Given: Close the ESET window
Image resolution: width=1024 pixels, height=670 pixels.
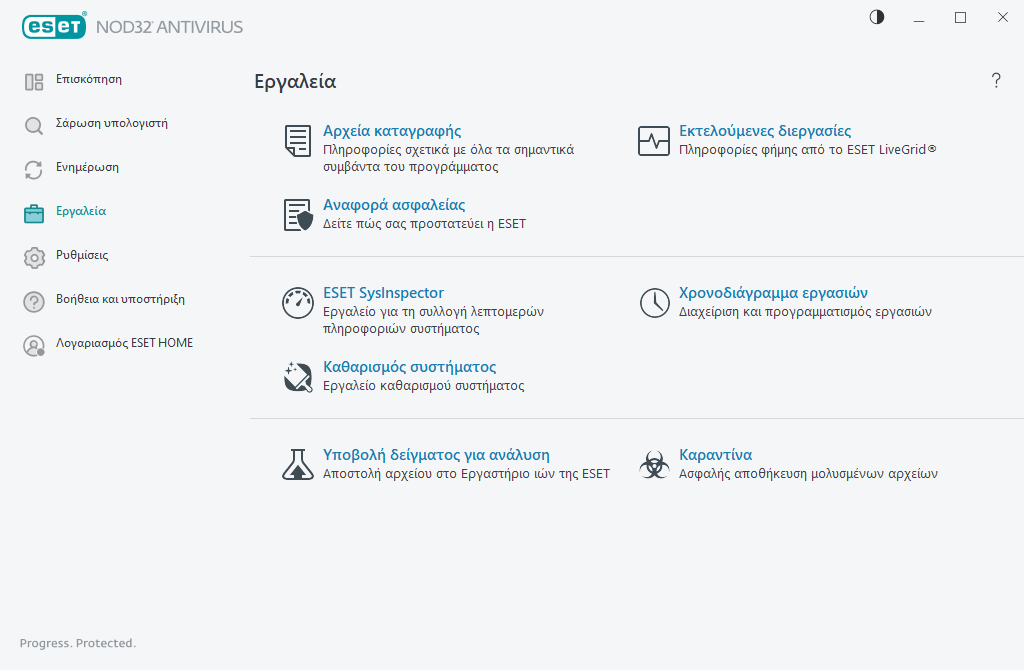Looking at the screenshot, I should tap(1002, 18).
